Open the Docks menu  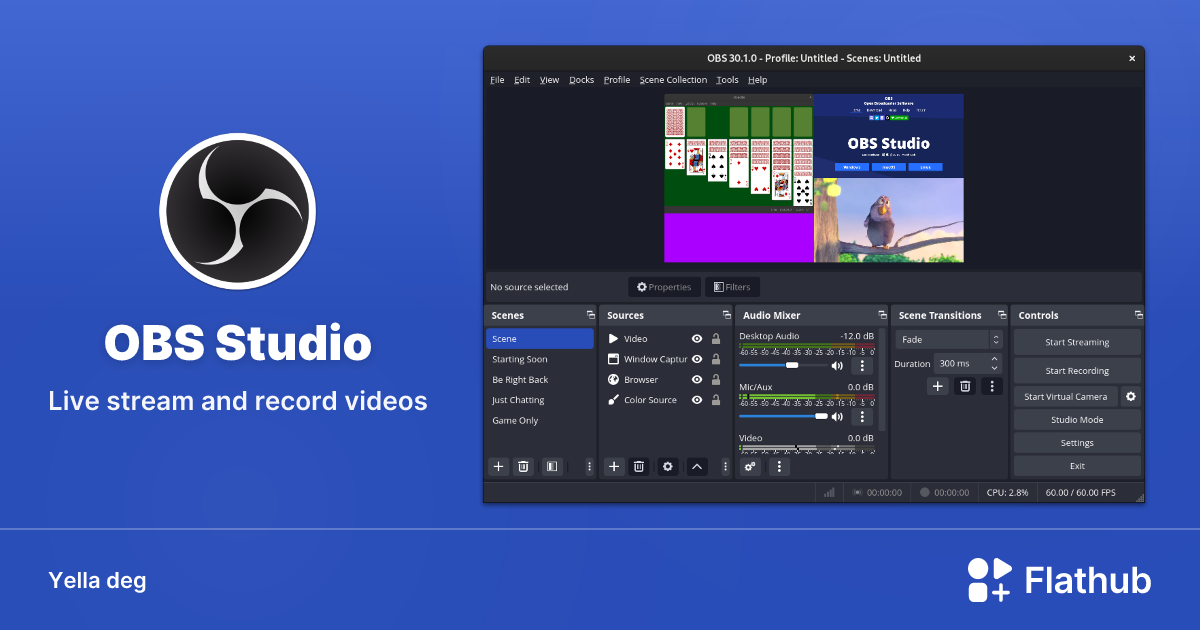pos(581,79)
